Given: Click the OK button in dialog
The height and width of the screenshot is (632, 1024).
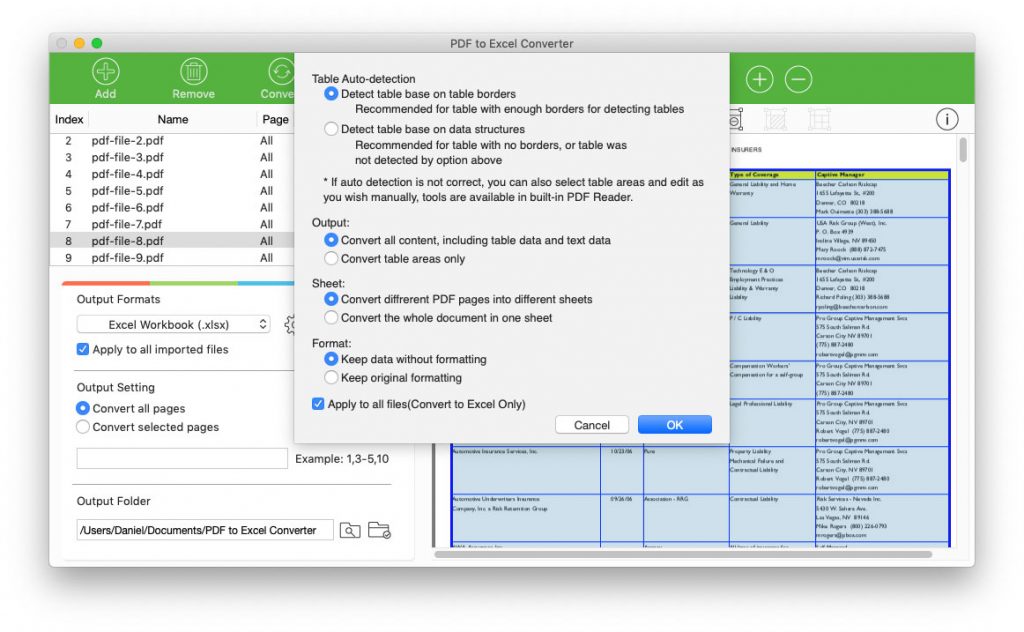Looking at the screenshot, I should (x=675, y=425).
